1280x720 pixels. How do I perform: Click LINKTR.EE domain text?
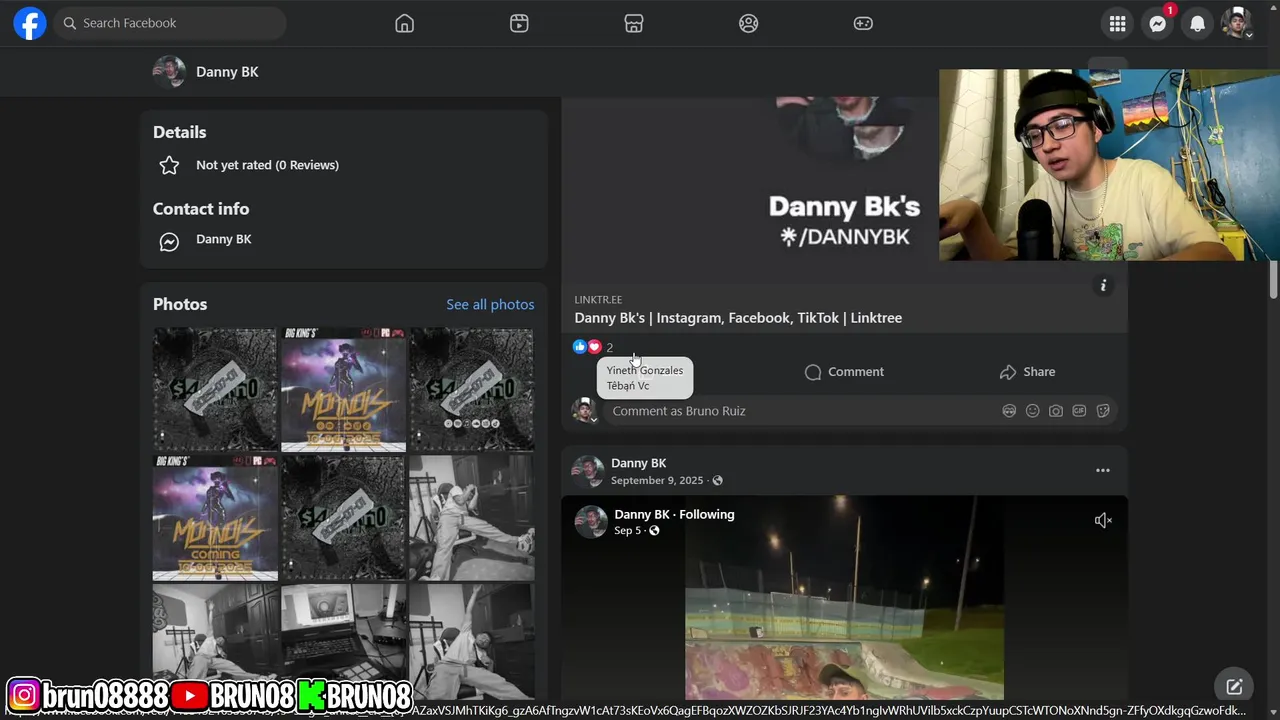[598, 299]
